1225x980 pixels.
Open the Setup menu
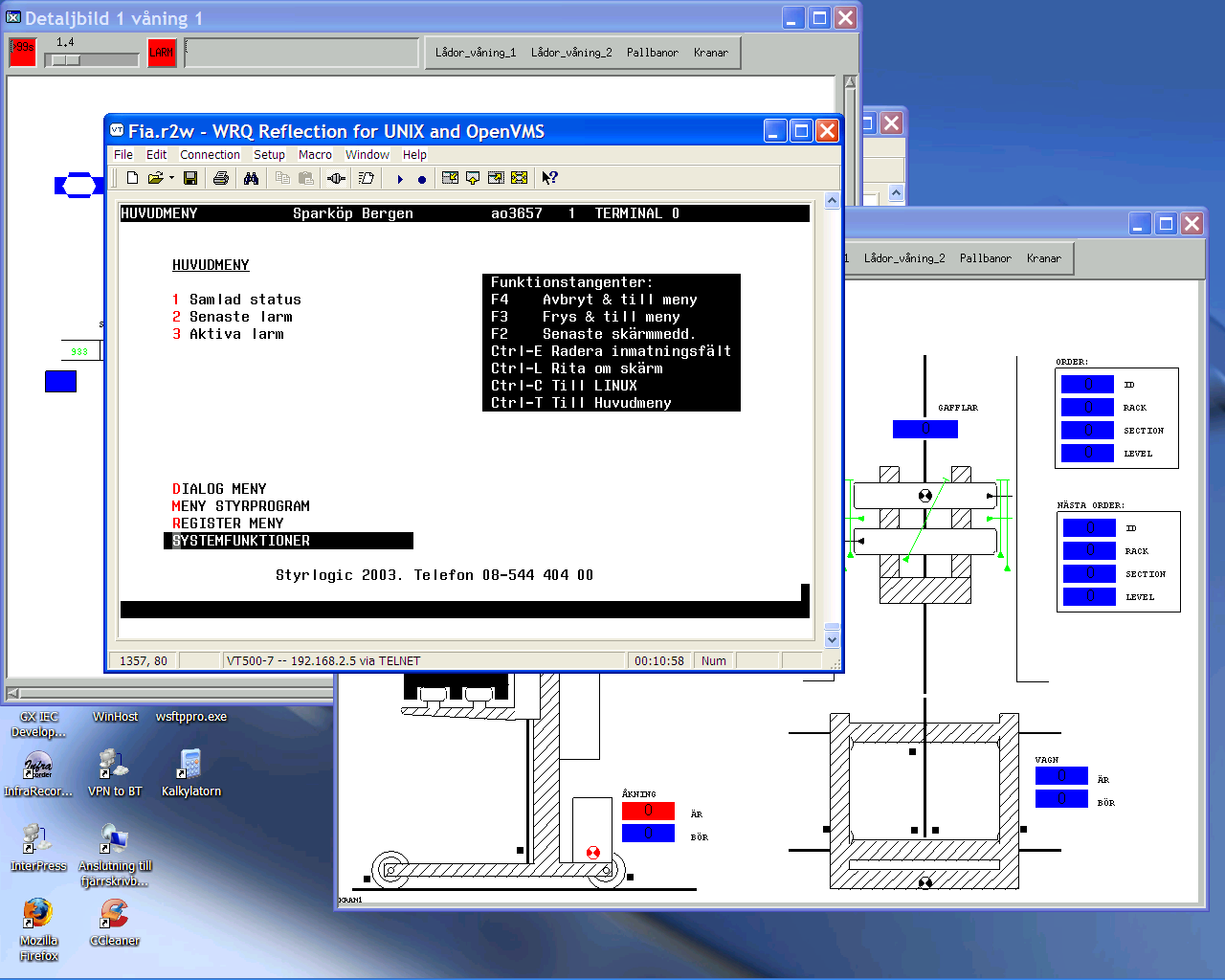(x=269, y=155)
